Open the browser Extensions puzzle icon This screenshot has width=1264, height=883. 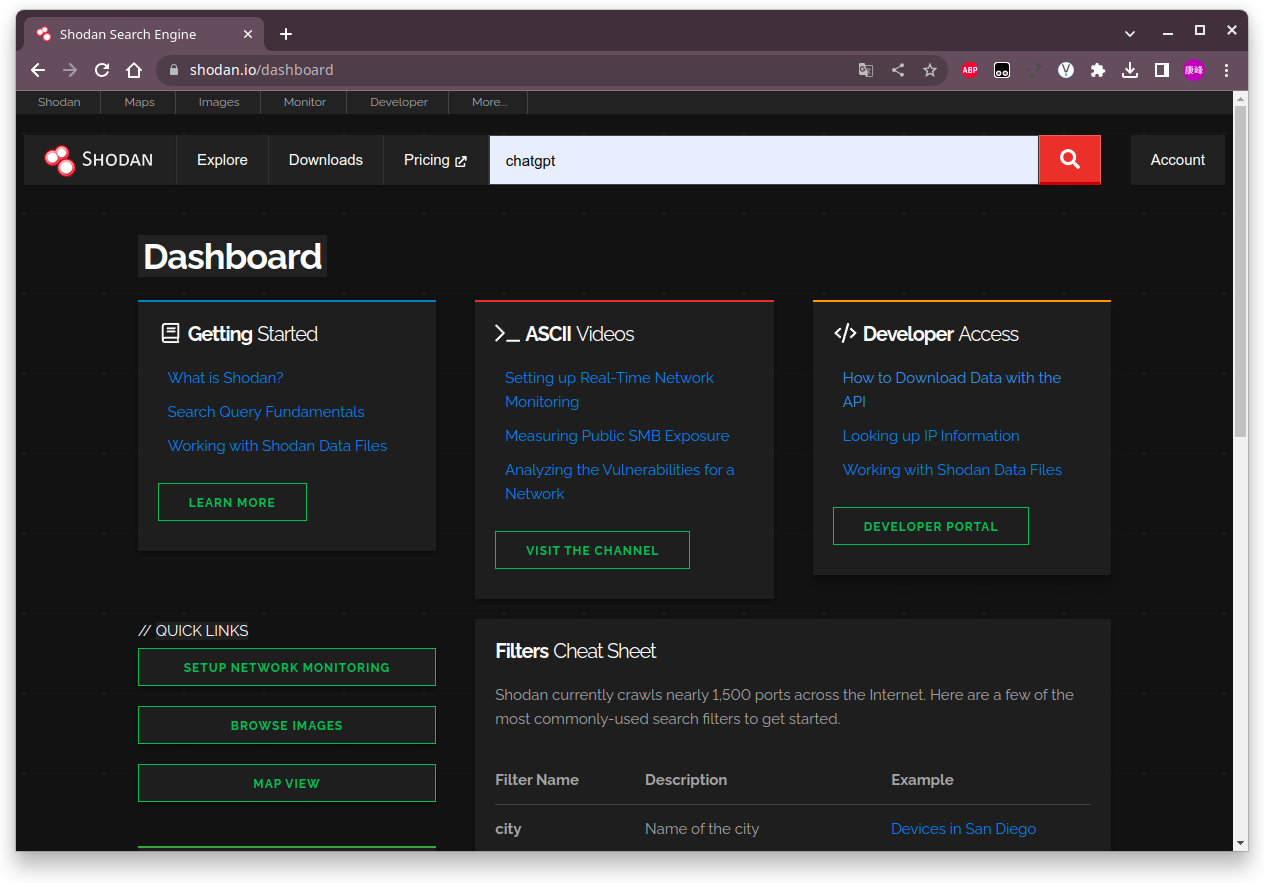point(1098,70)
